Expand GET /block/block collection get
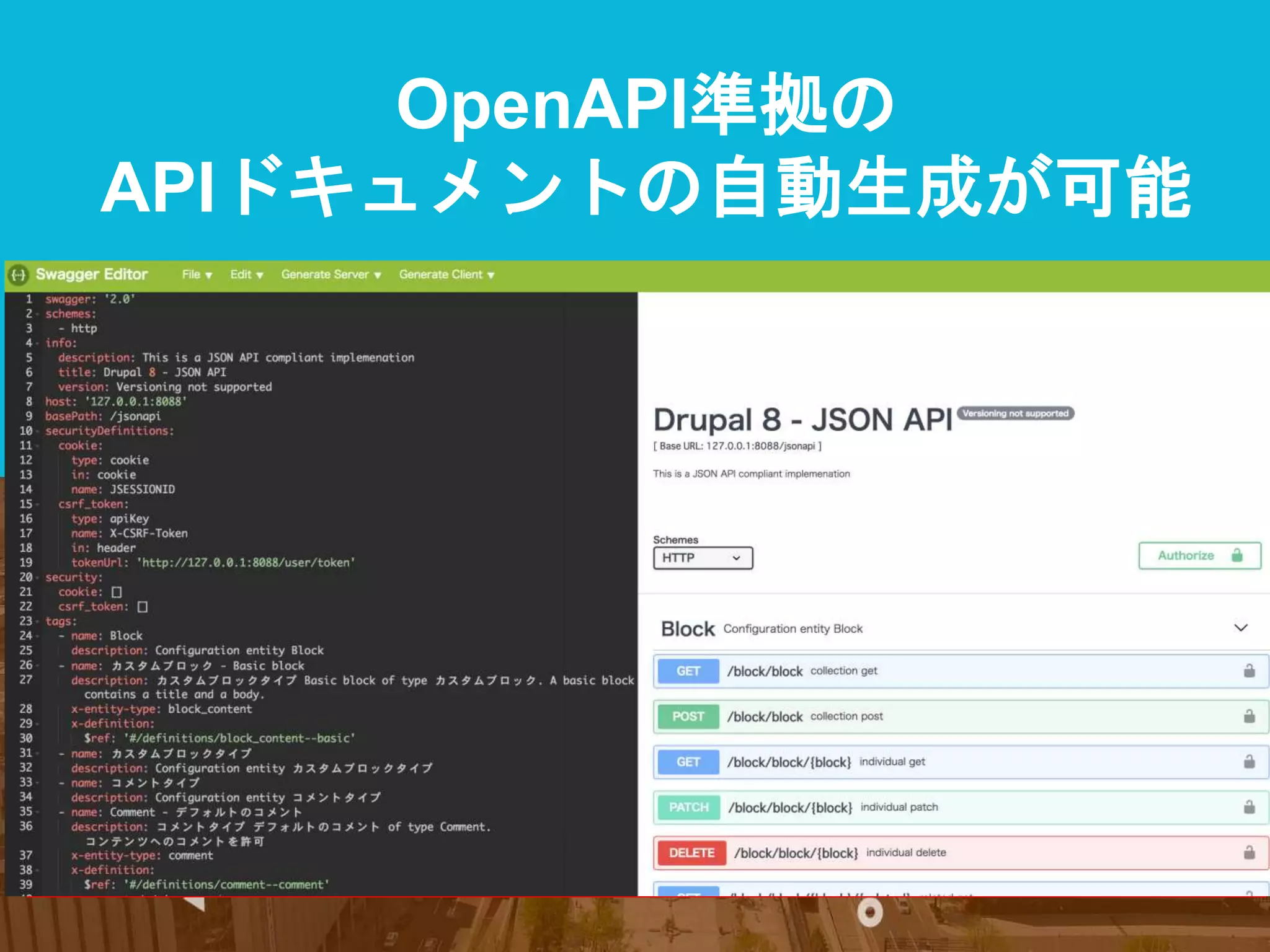Viewport: 1270px width, 952px height. (x=961, y=671)
